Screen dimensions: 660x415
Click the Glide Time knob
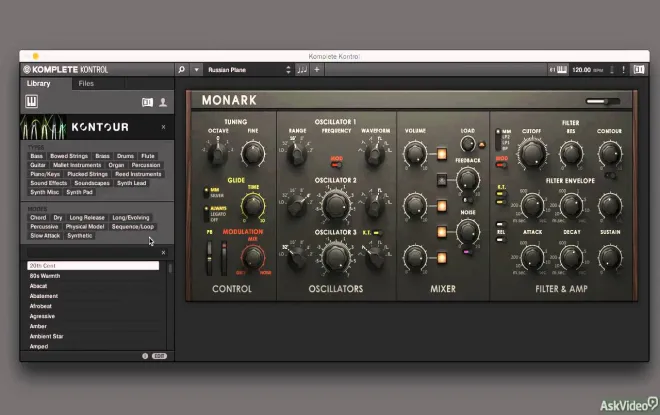tap(253, 205)
